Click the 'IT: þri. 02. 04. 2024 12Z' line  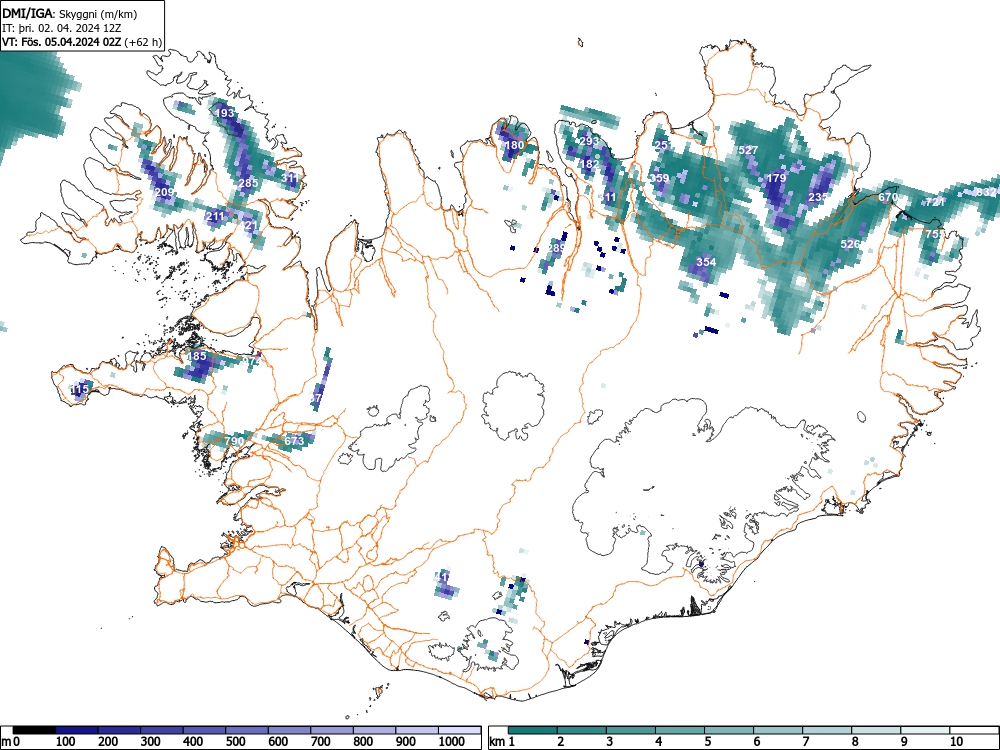61,28
